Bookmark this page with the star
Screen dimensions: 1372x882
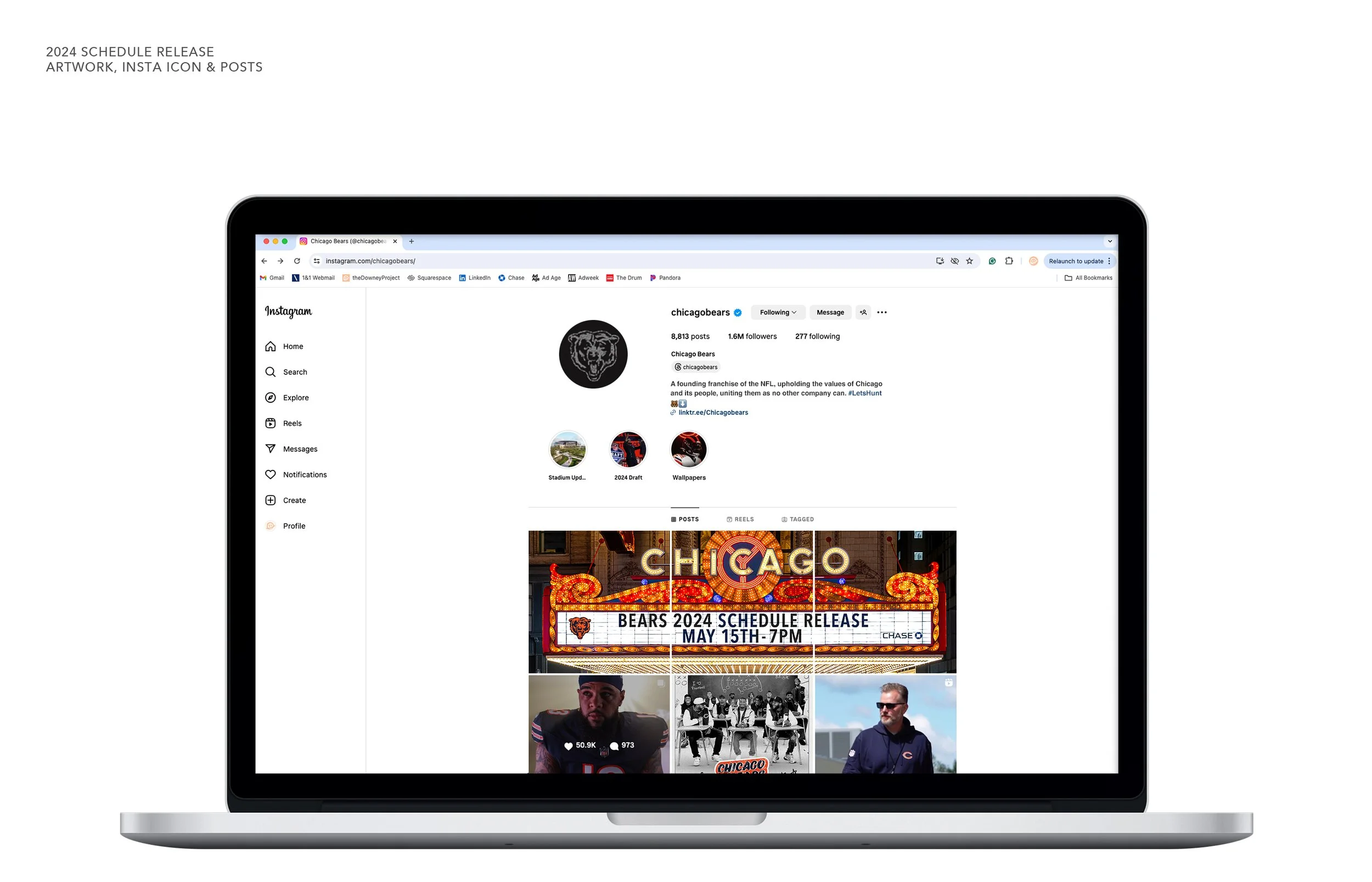tap(969, 261)
